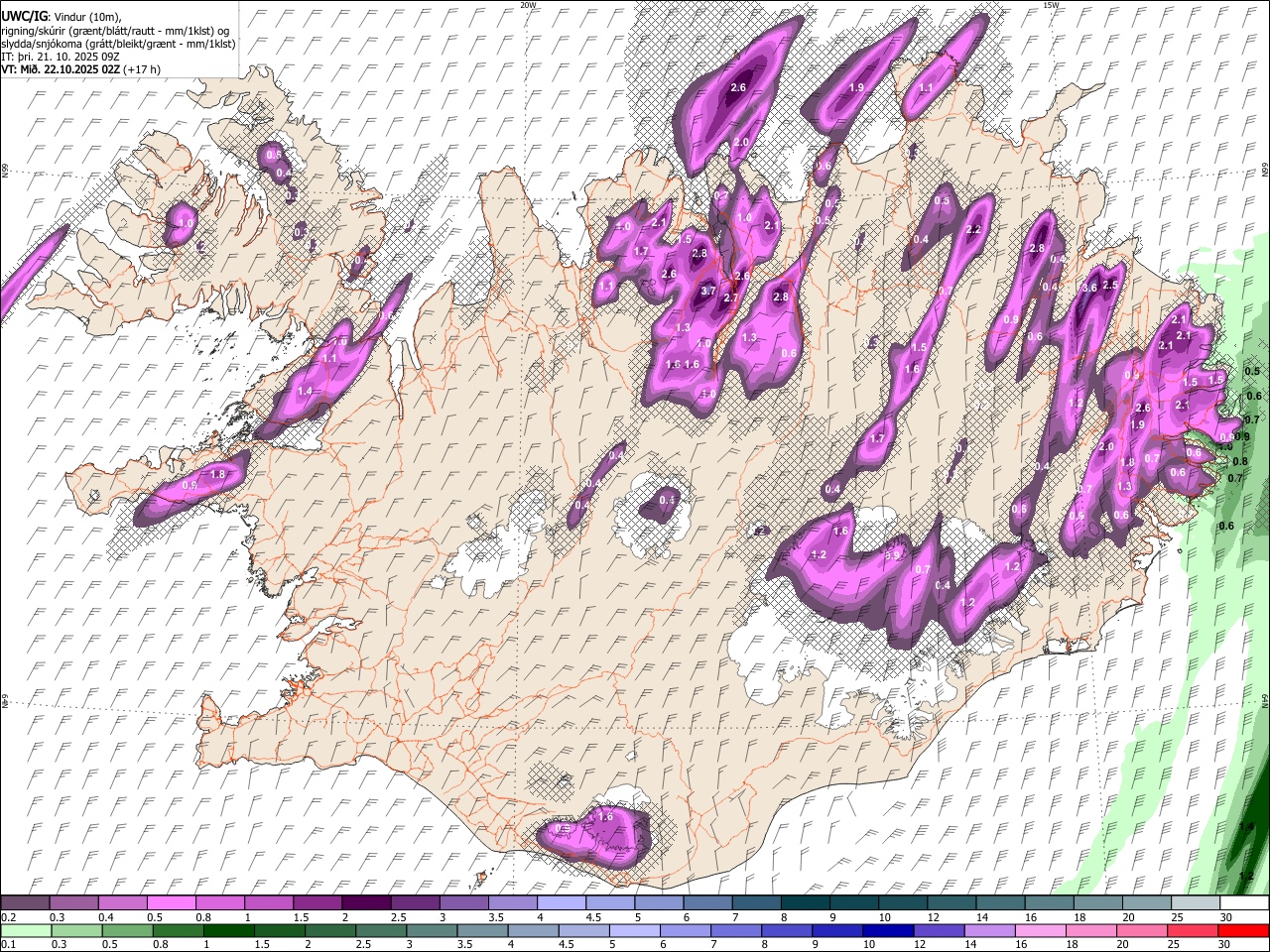
Task: Click the '9' label in the upper legend row
Action: tap(832, 917)
